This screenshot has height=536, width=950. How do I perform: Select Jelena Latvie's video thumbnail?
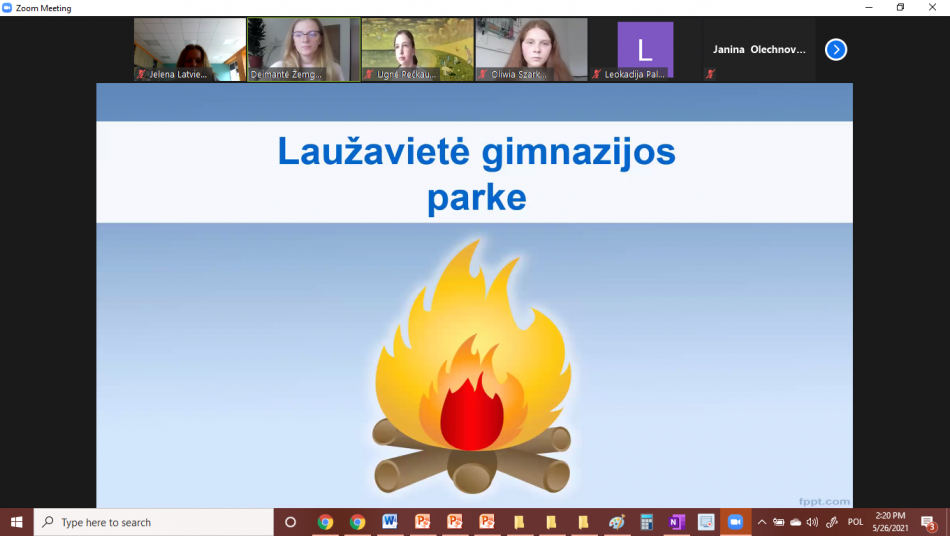[190, 49]
